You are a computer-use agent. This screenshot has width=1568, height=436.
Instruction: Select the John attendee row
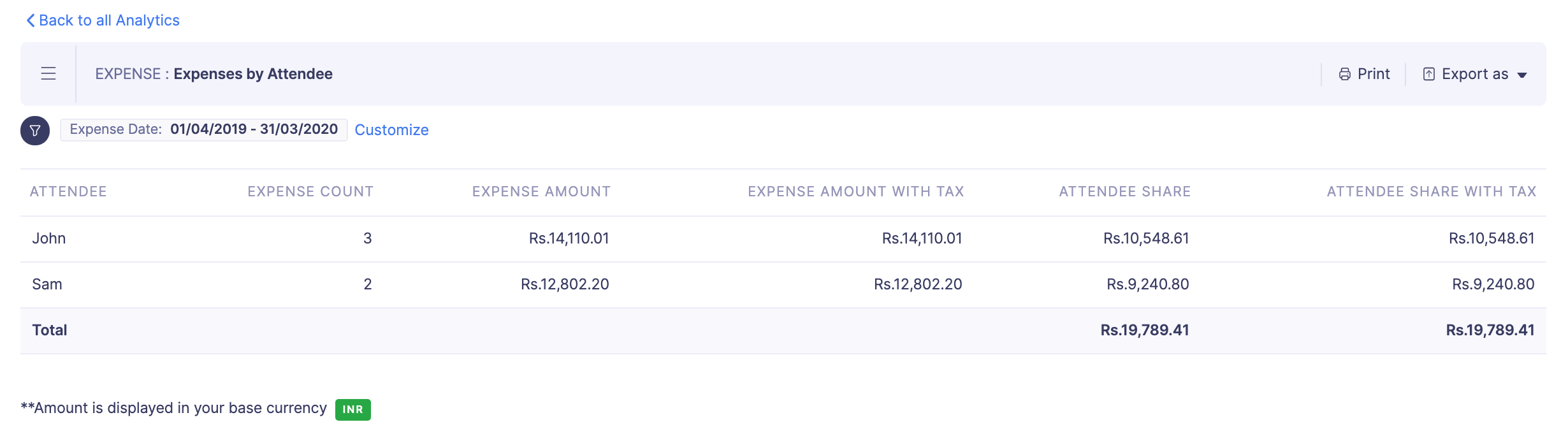point(49,238)
